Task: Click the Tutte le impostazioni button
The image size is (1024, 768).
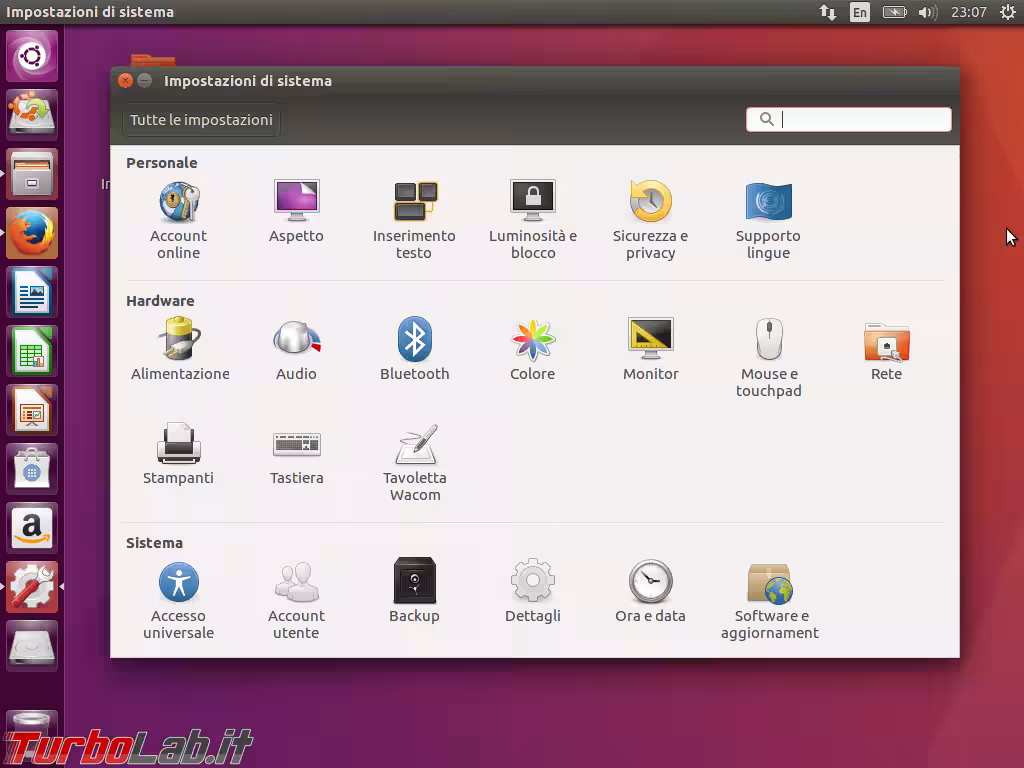Action: tap(200, 120)
